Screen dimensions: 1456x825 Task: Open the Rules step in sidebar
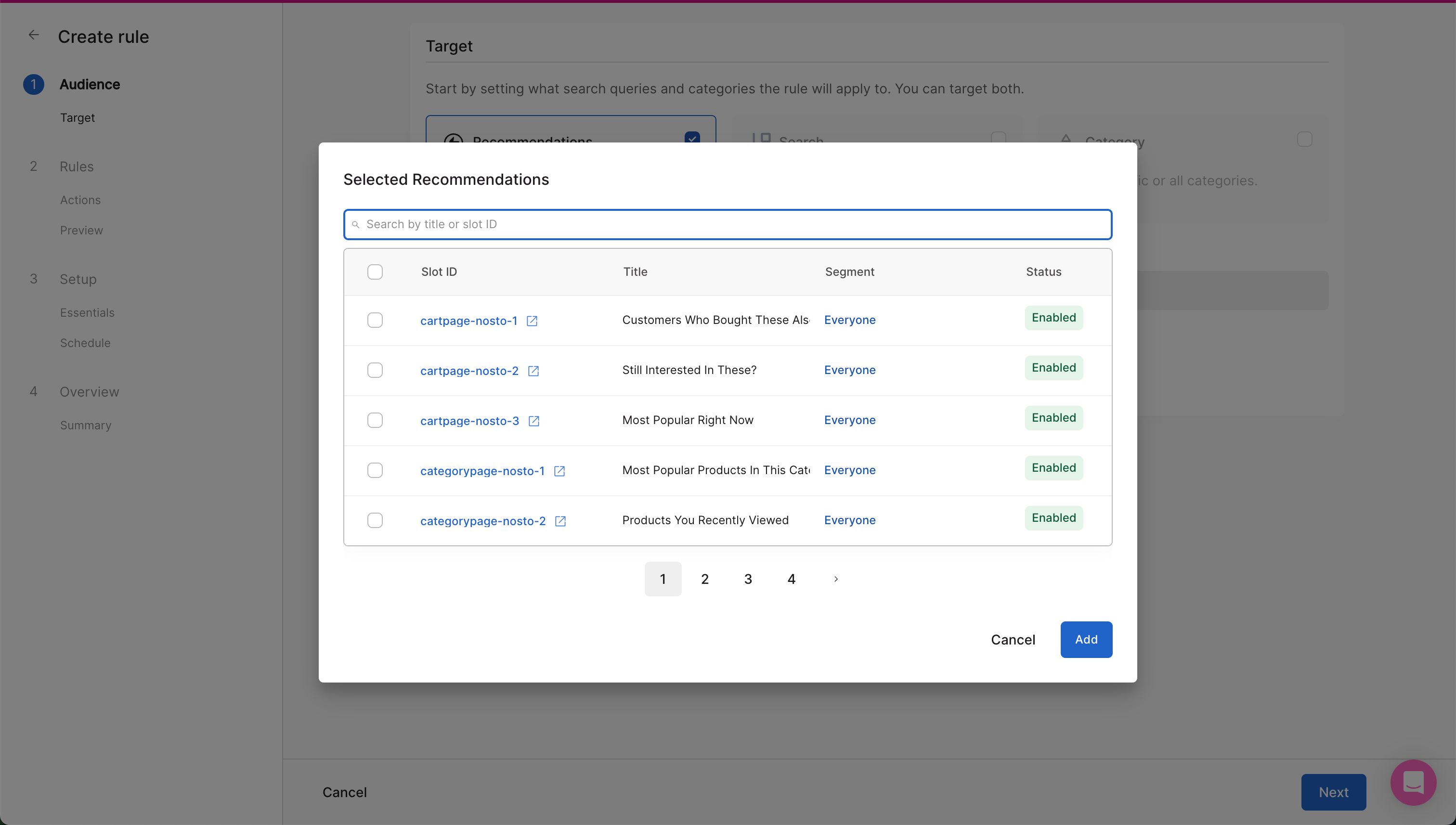(x=77, y=167)
